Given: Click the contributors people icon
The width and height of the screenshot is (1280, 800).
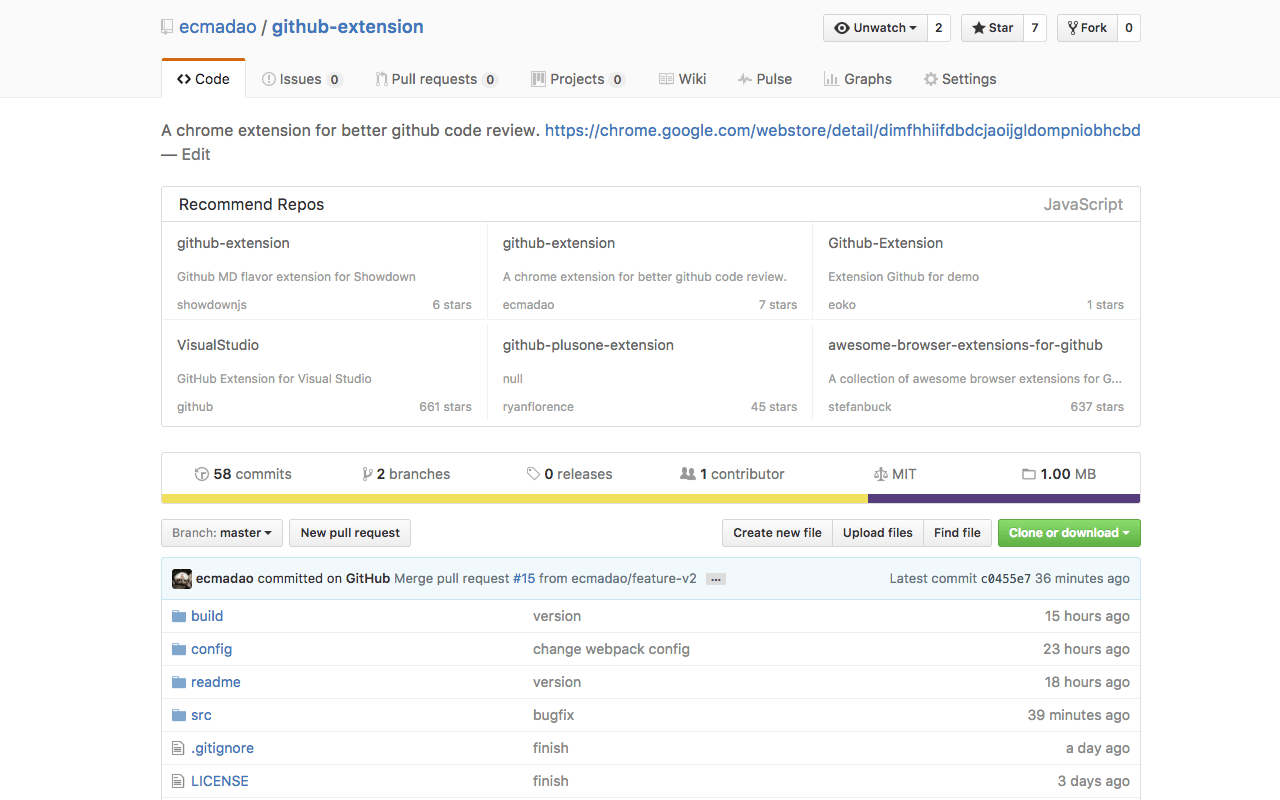Looking at the screenshot, I should point(688,474).
